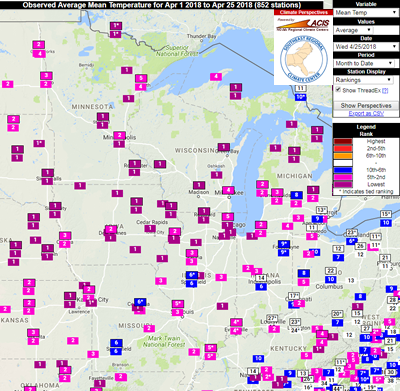Click the white 13* marker near Detroit
Viewport: 400px width, 391px height.
(x=321, y=210)
